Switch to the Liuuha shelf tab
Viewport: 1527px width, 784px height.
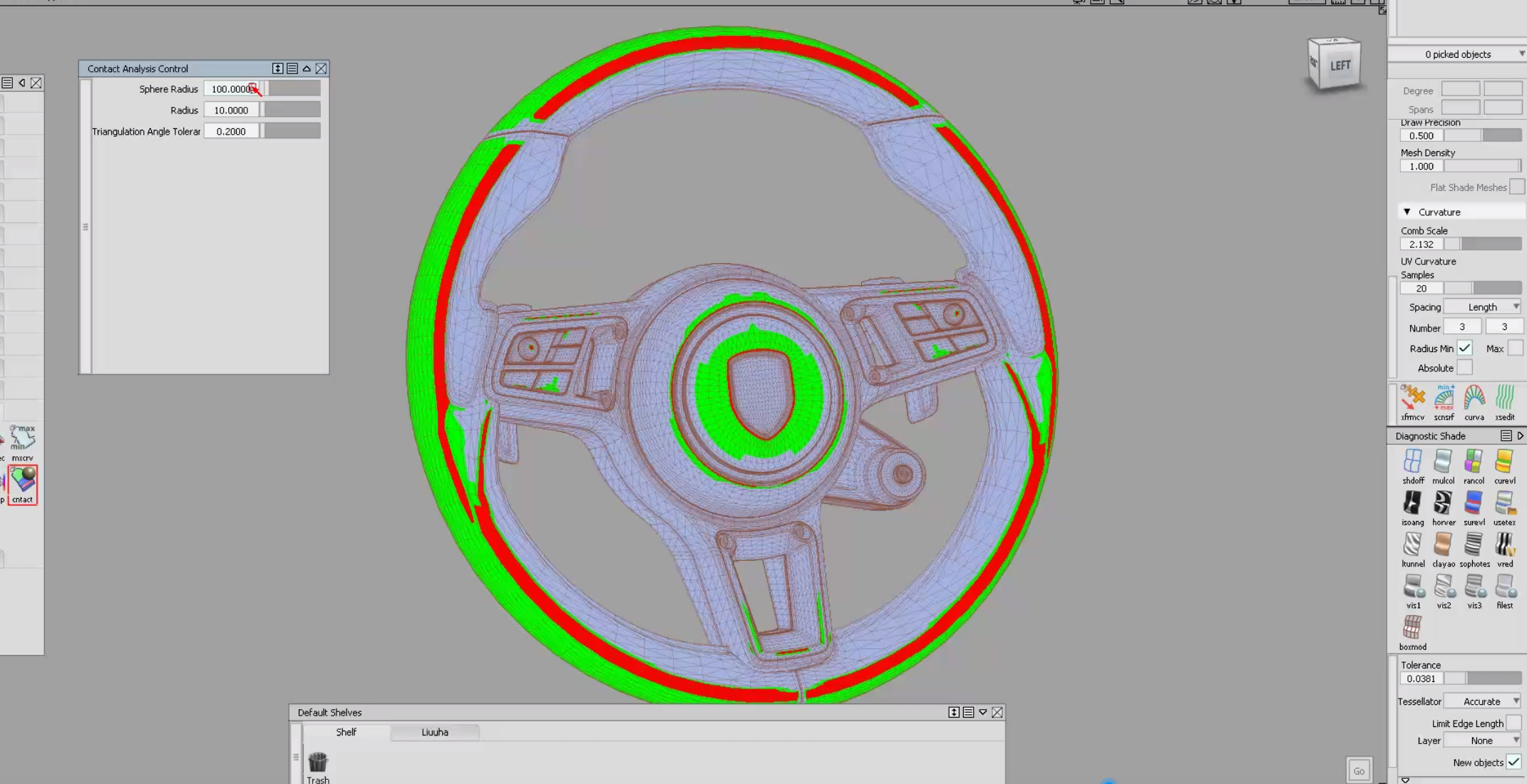(435, 732)
